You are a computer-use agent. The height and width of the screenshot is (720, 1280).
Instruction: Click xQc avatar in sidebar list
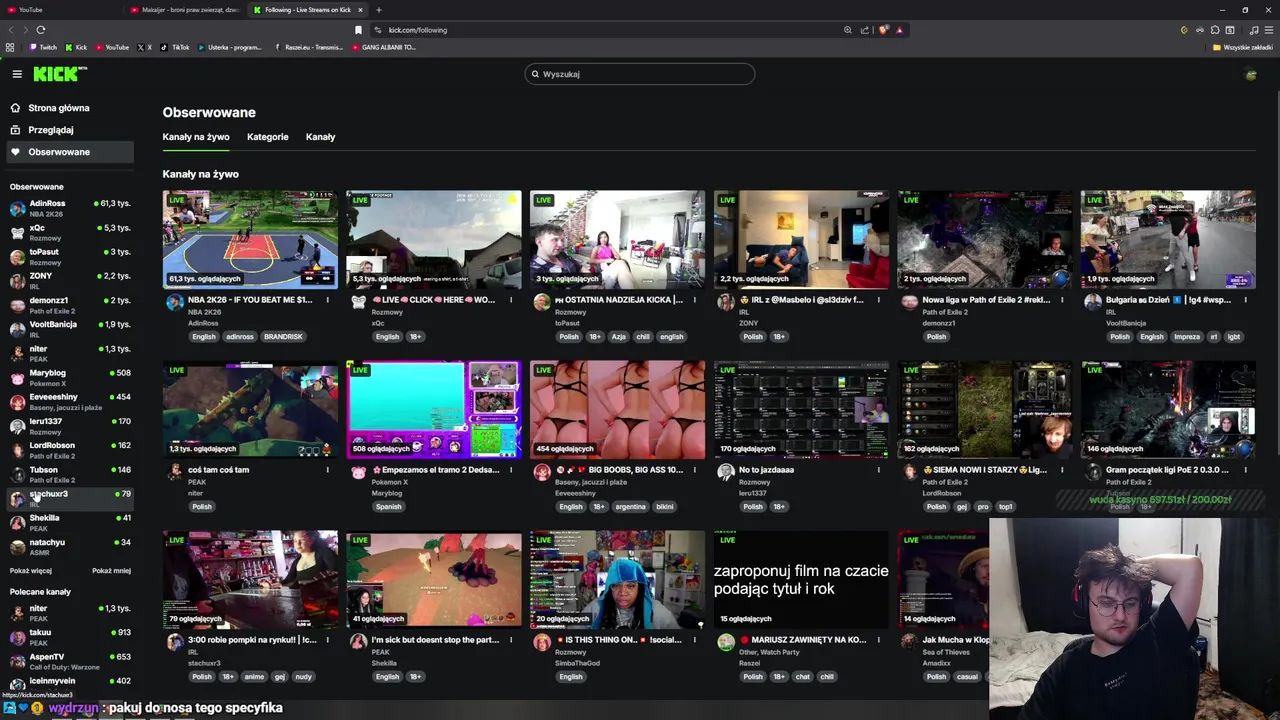tap(17, 233)
